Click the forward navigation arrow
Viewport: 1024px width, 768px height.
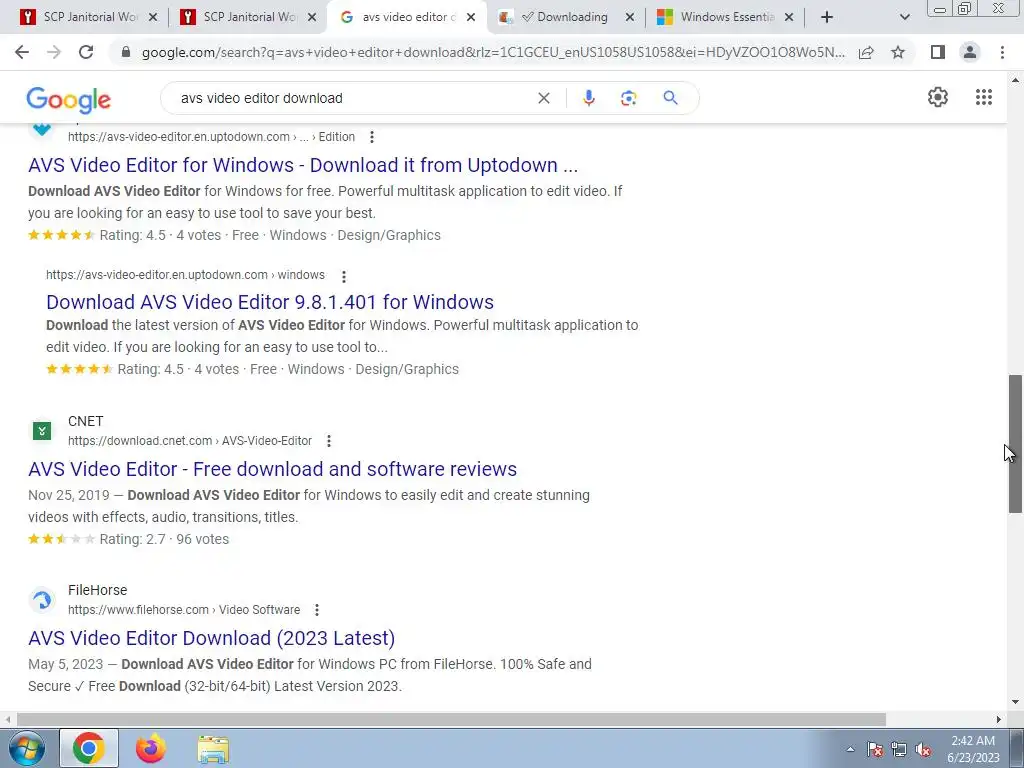pos(54,52)
